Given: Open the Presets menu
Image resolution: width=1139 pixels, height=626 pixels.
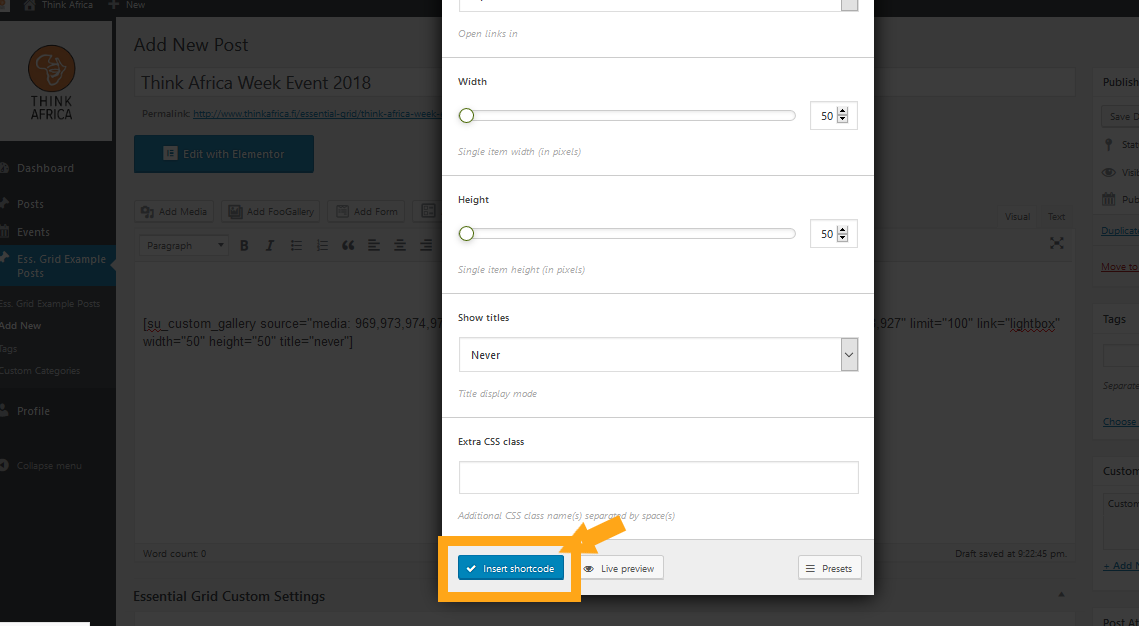Looking at the screenshot, I should pos(830,568).
